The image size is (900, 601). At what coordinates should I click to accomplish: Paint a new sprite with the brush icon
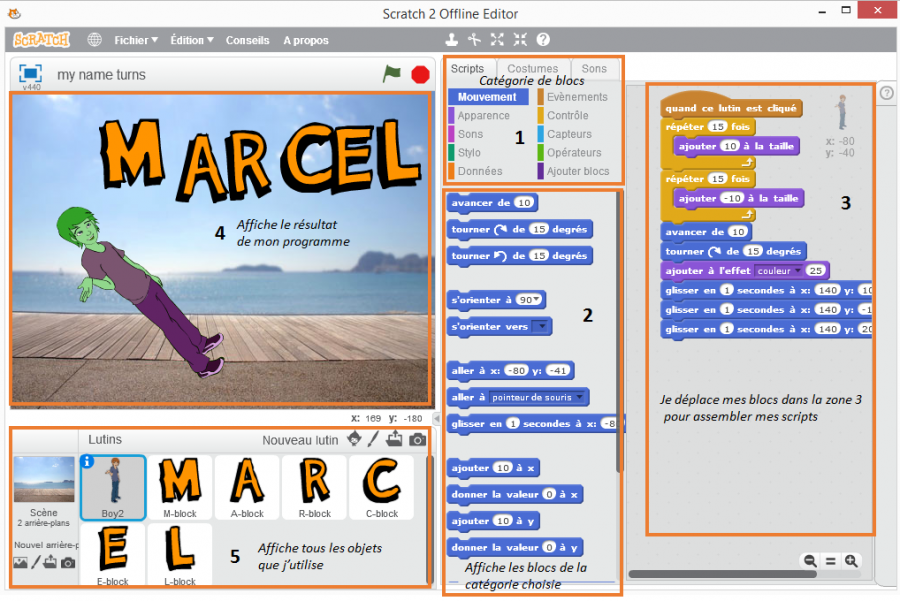pyautogui.click(x=373, y=440)
